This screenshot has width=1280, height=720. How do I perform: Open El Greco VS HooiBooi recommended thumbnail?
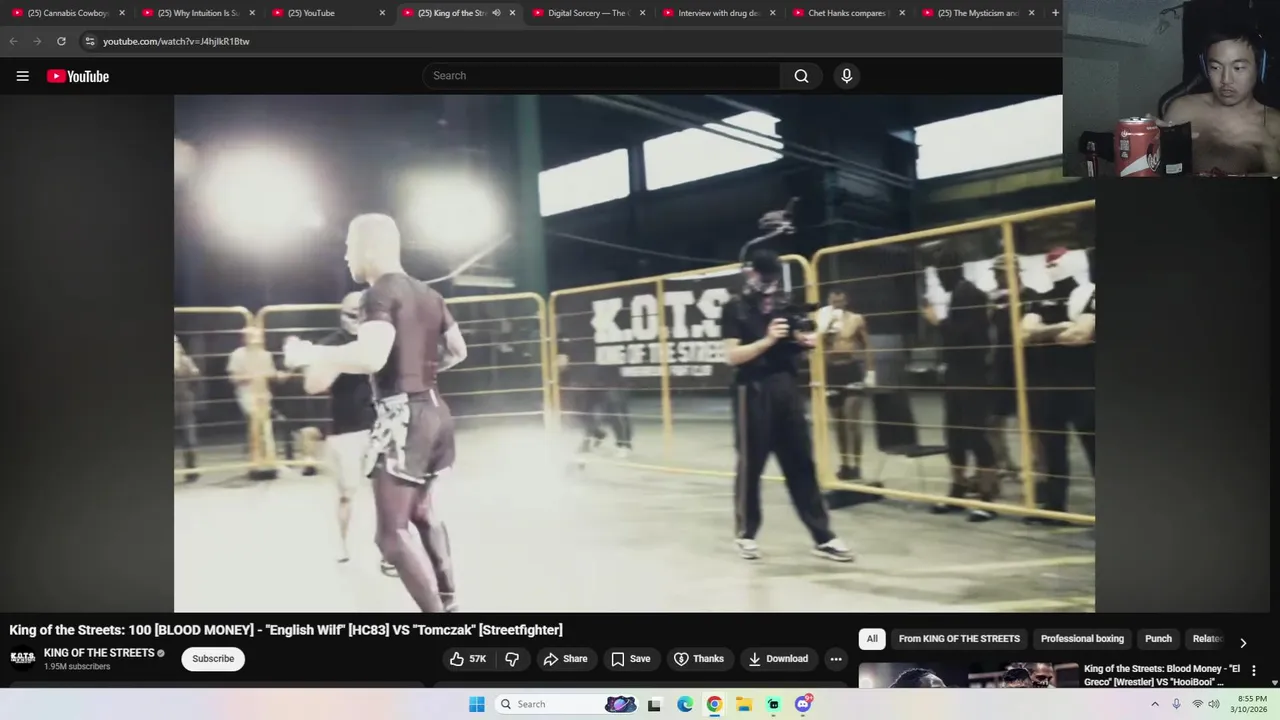pos(968,676)
